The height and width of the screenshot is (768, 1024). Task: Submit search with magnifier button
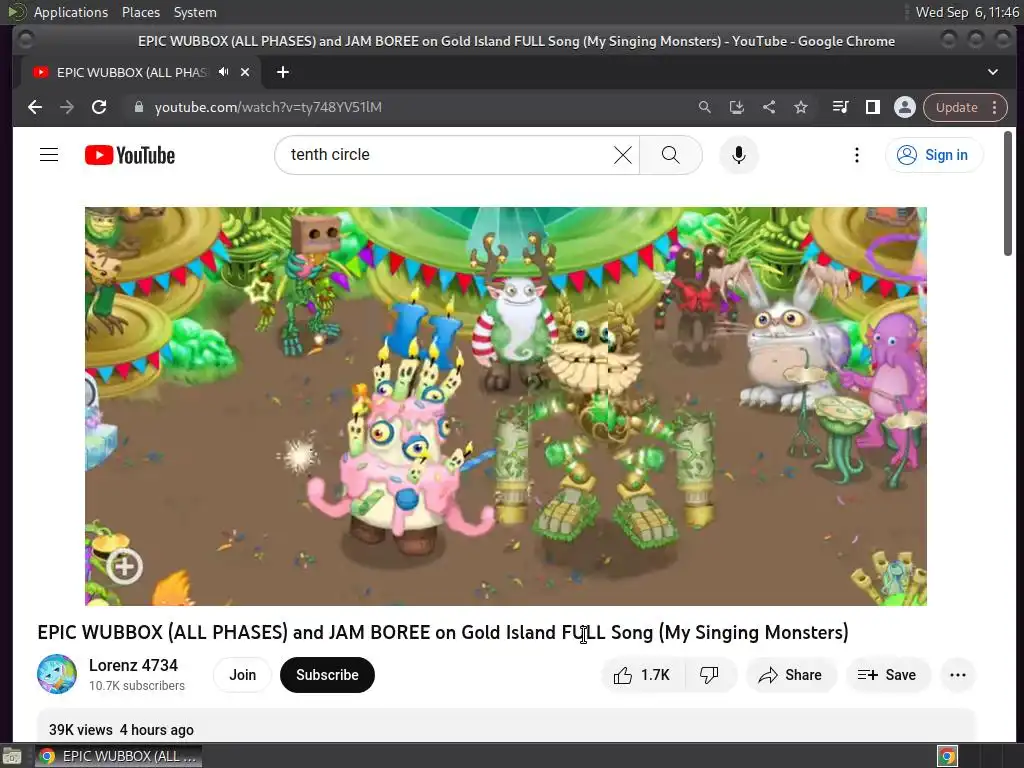click(x=671, y=155)
